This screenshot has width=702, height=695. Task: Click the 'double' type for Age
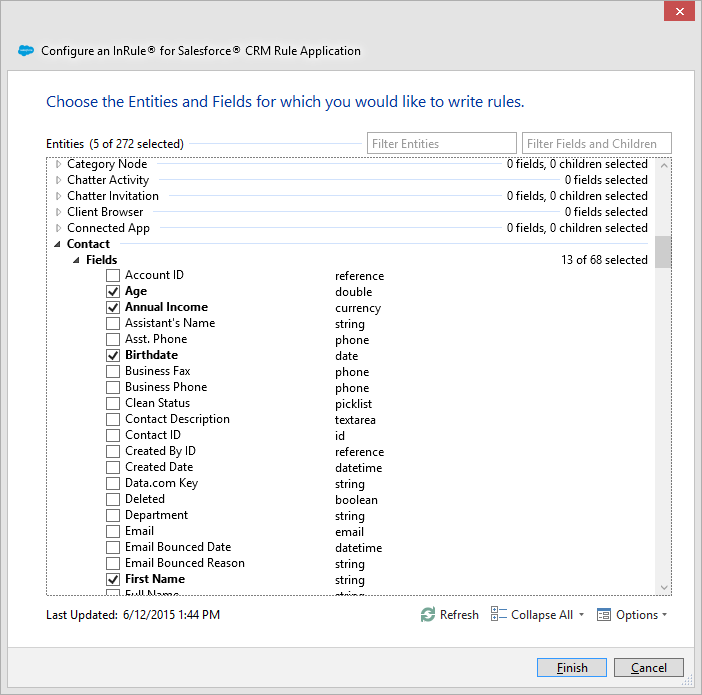[353, 292]
